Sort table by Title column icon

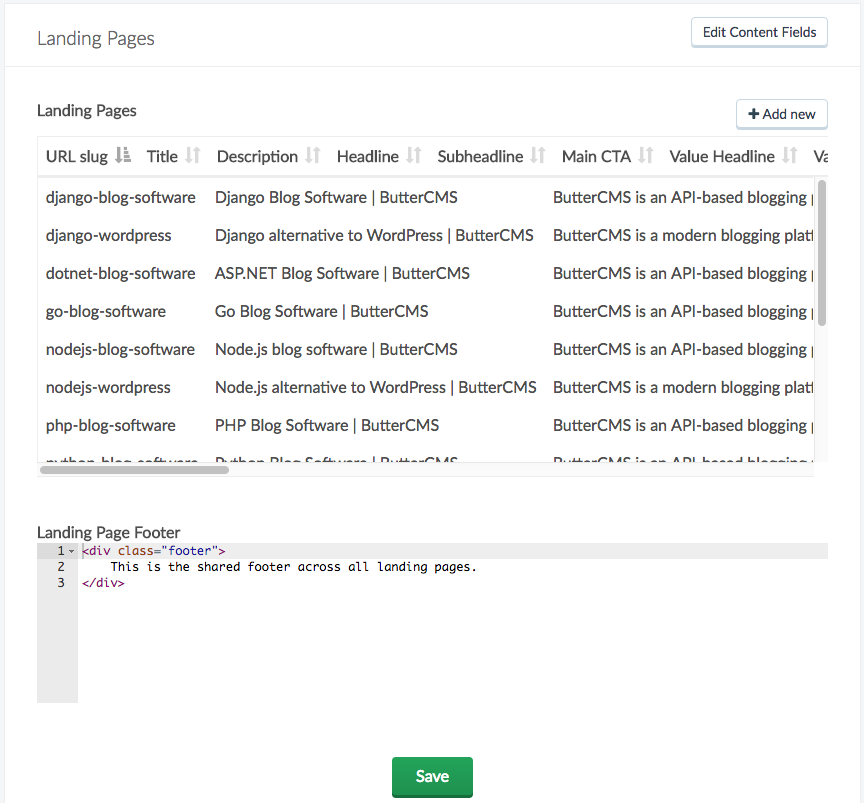(193, 156)
